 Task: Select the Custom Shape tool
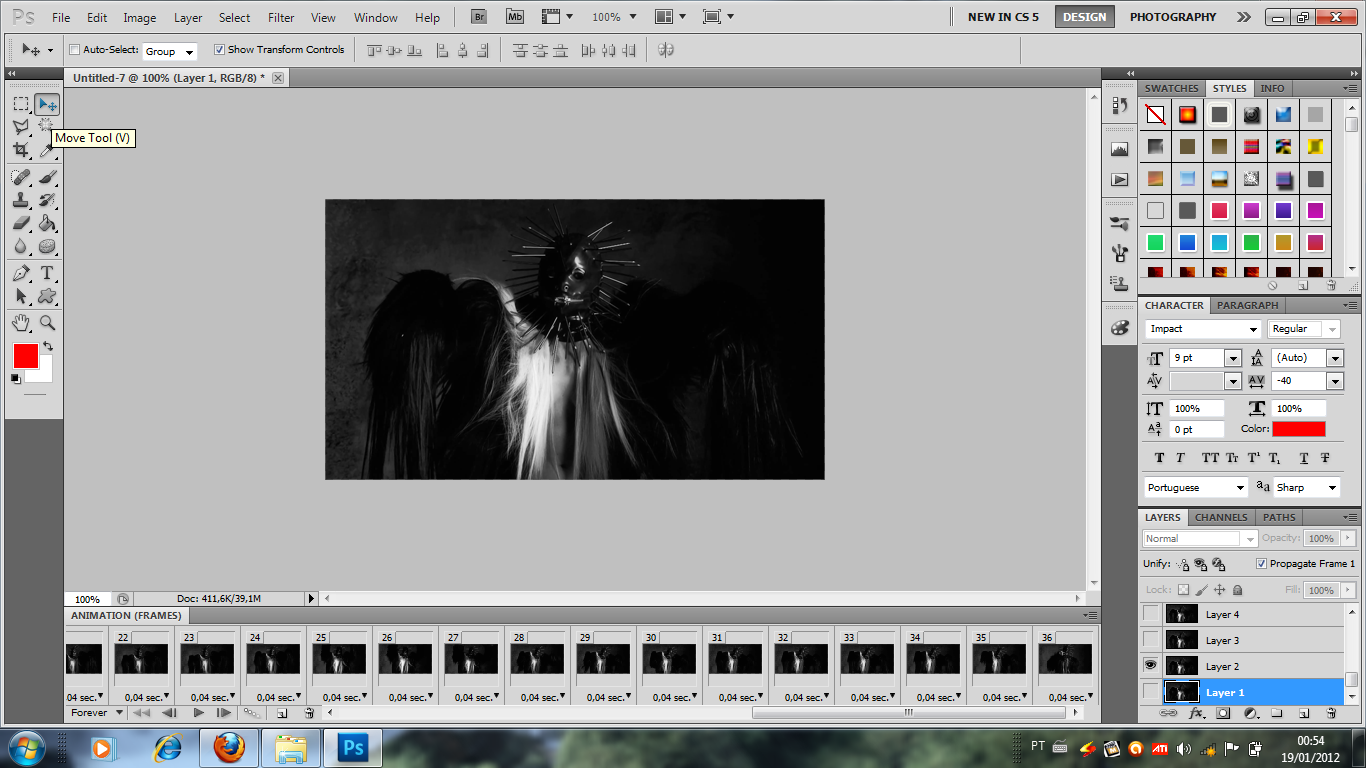point(47,296)
